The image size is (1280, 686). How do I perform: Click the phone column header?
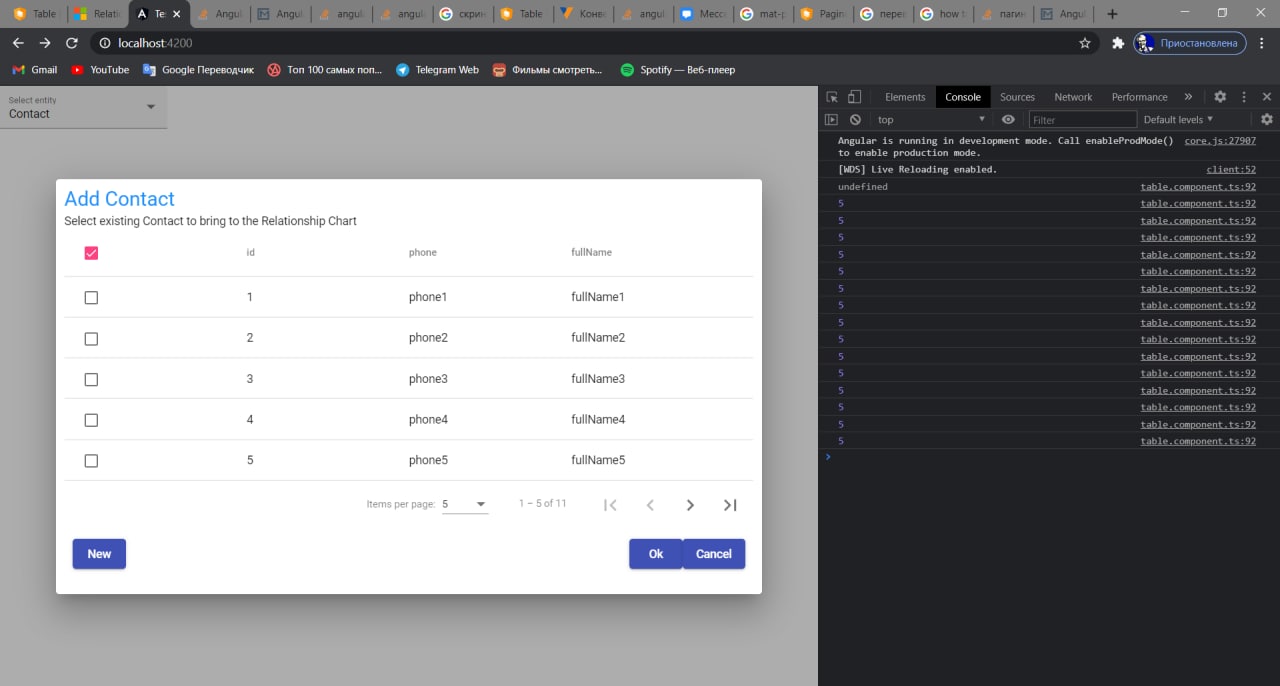point(423,252)
